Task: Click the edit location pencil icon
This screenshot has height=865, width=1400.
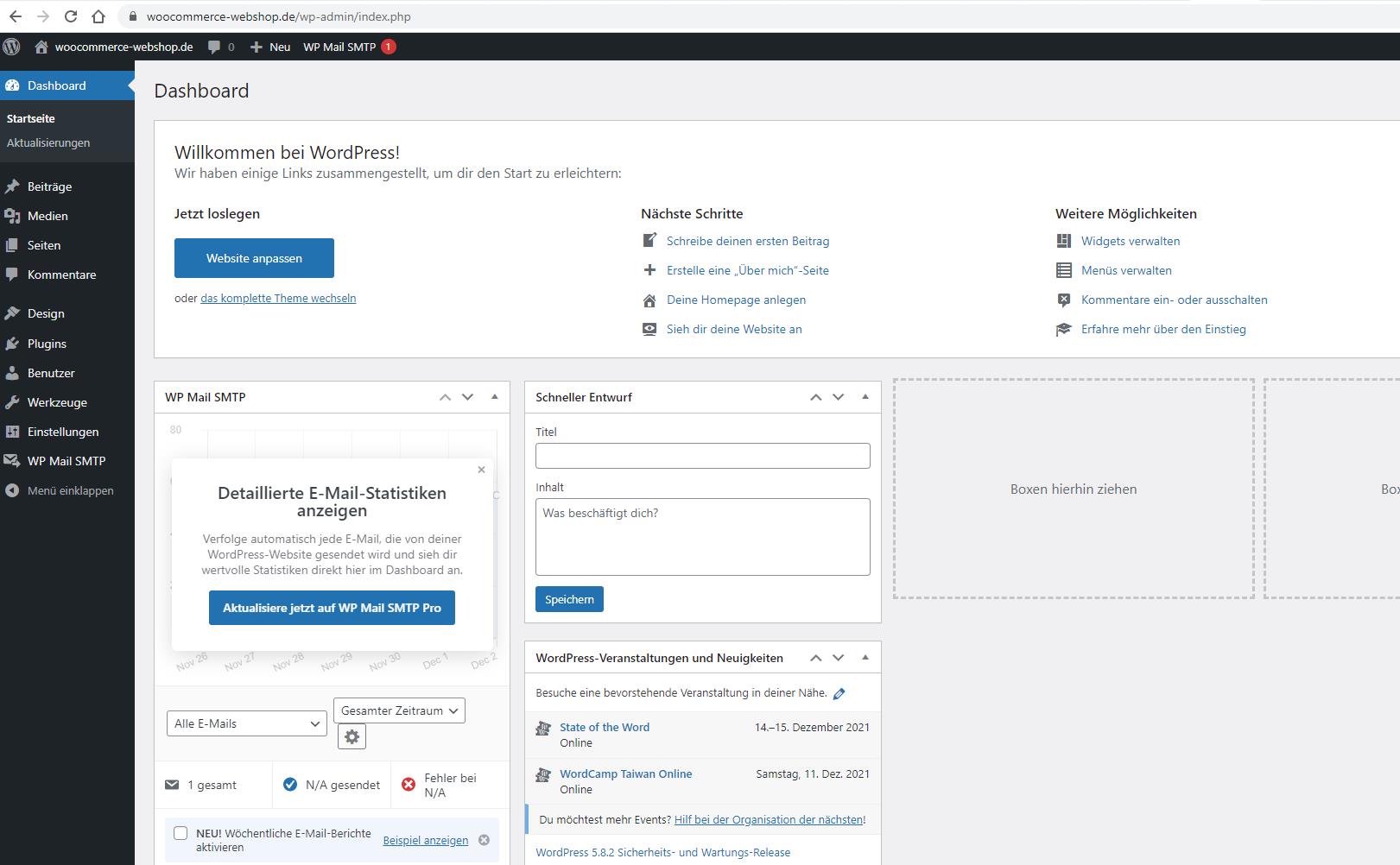Action: 839,693
